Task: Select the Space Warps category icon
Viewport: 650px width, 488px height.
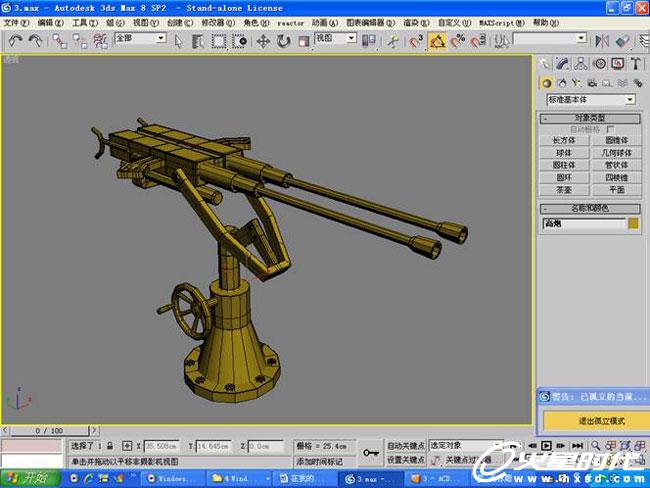Action: [x=623, y=83]
